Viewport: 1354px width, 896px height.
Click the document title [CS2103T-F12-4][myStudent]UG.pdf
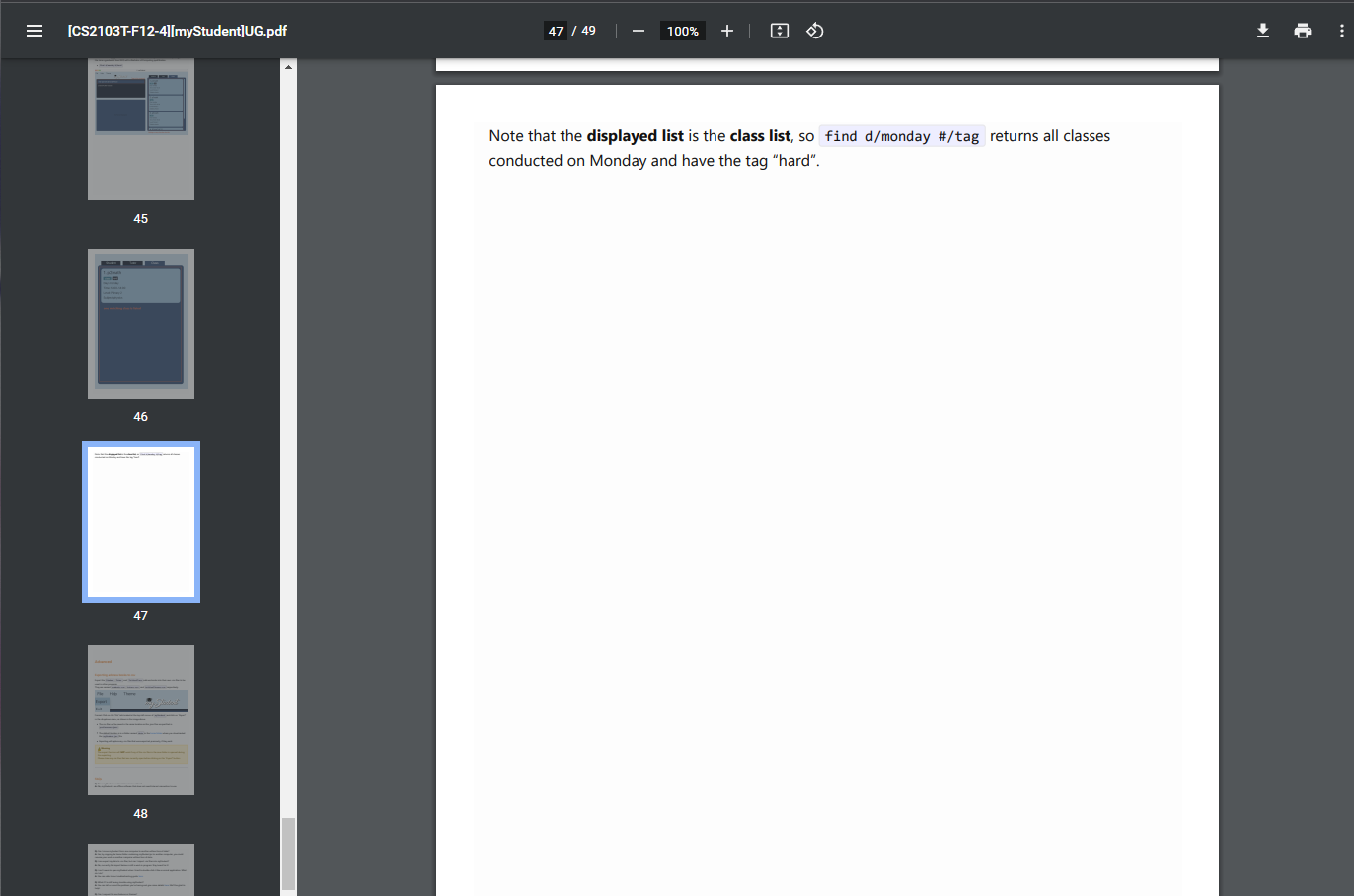(178, 31)
